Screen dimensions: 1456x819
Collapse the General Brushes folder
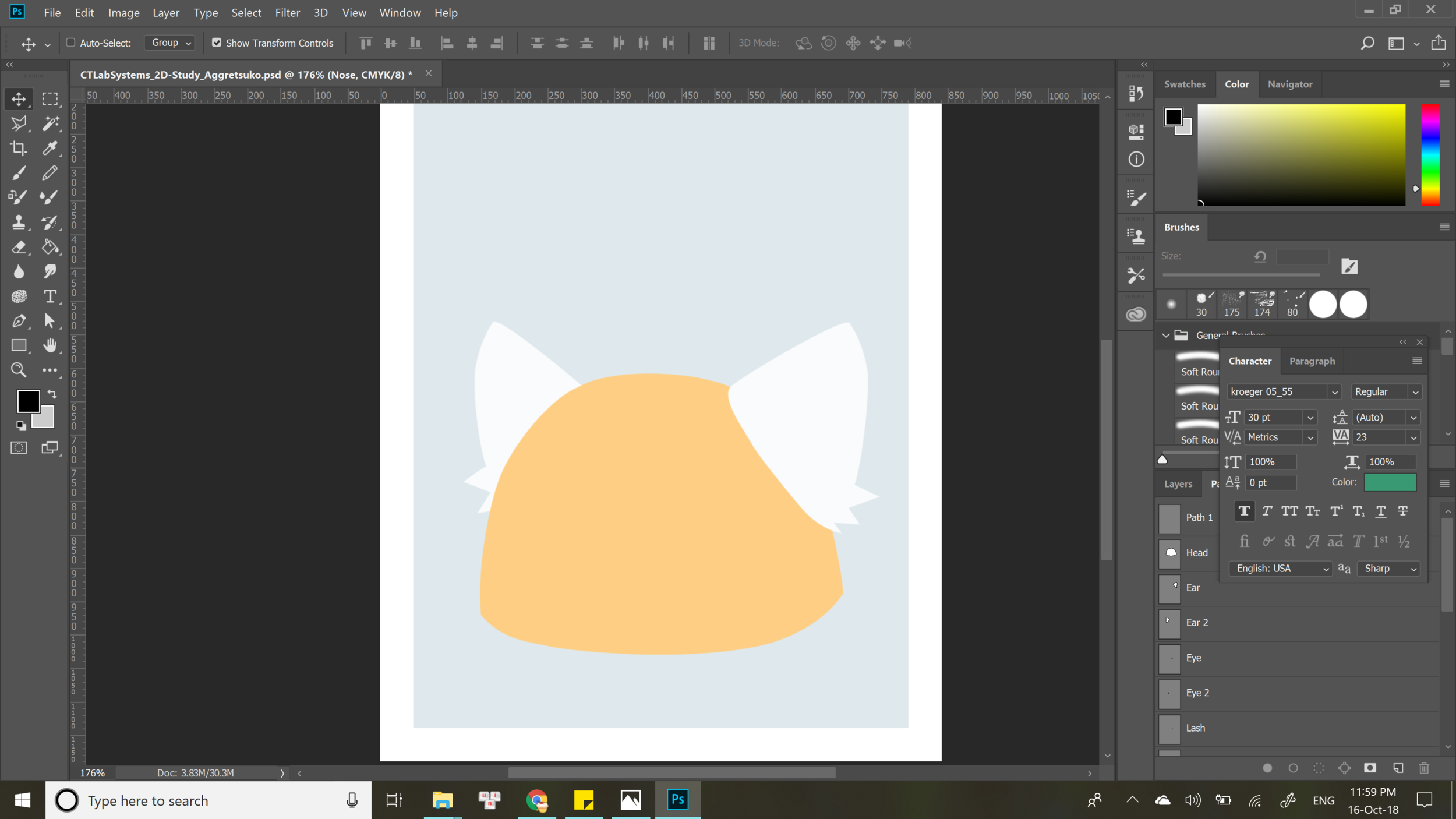click(x=1165, y=336)
